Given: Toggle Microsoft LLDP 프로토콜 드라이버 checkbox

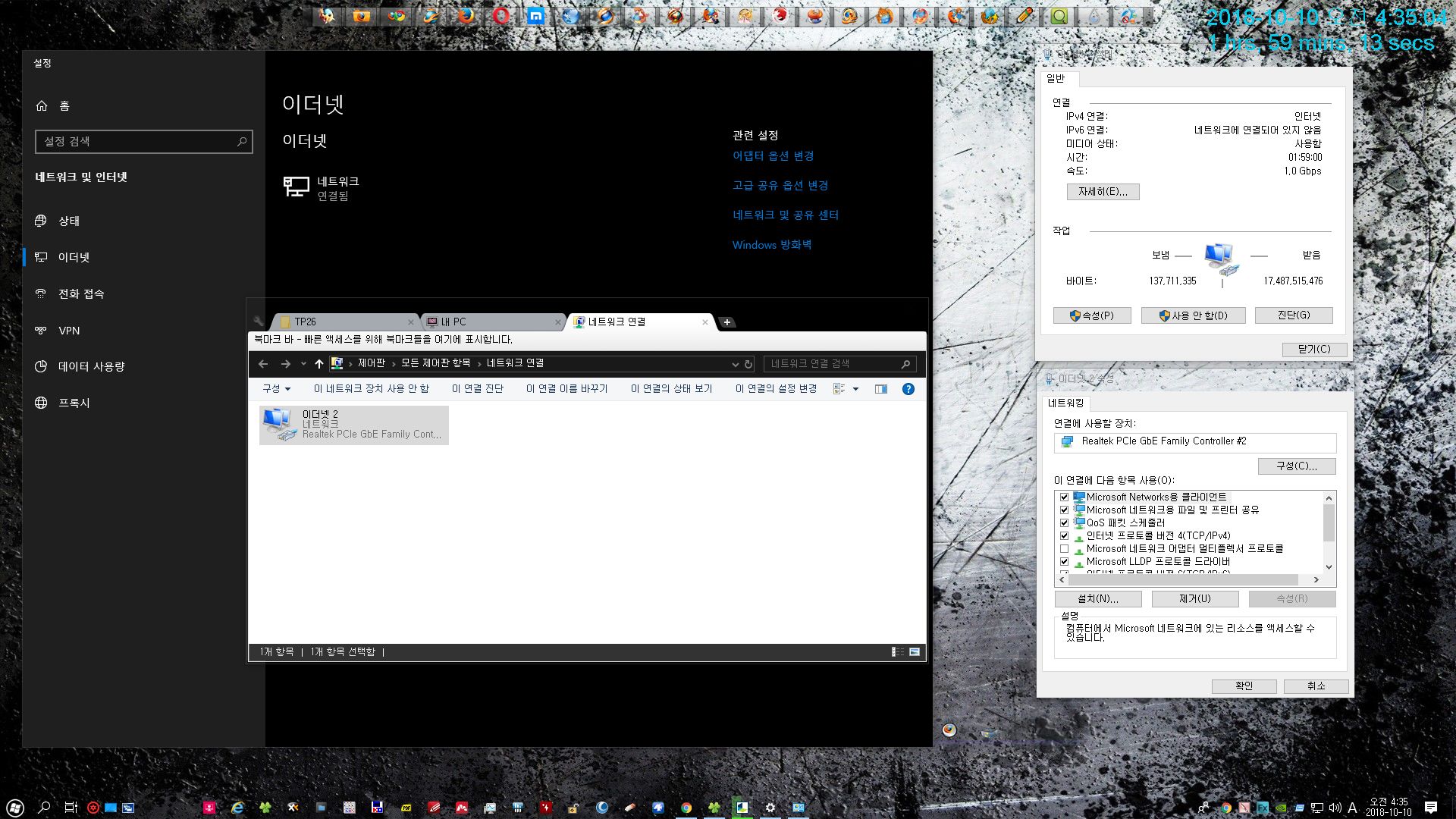Looking at the screenshot, I should tap(1064, 562).
